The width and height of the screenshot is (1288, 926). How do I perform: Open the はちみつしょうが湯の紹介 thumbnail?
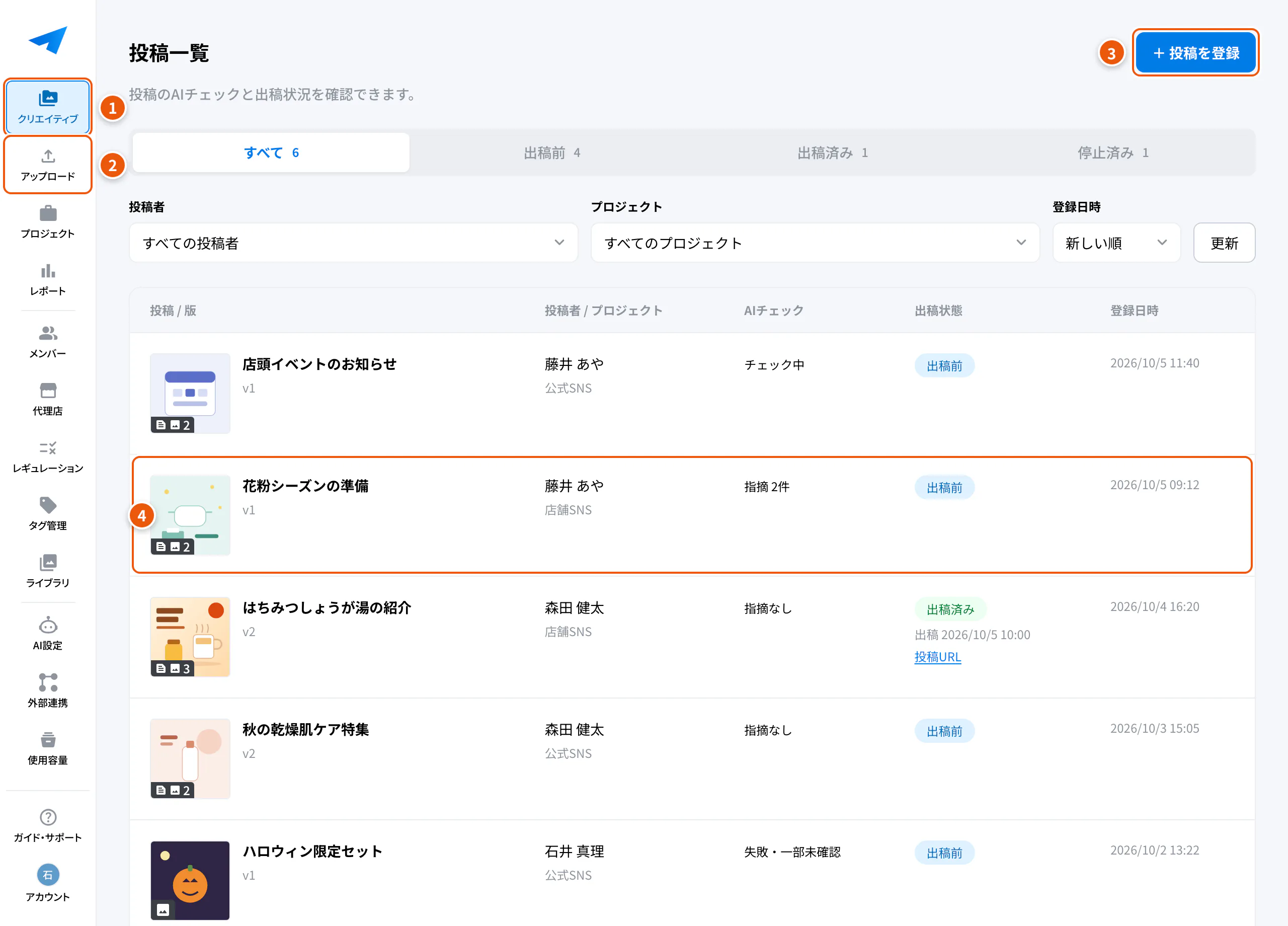click(x=190, y=636)
